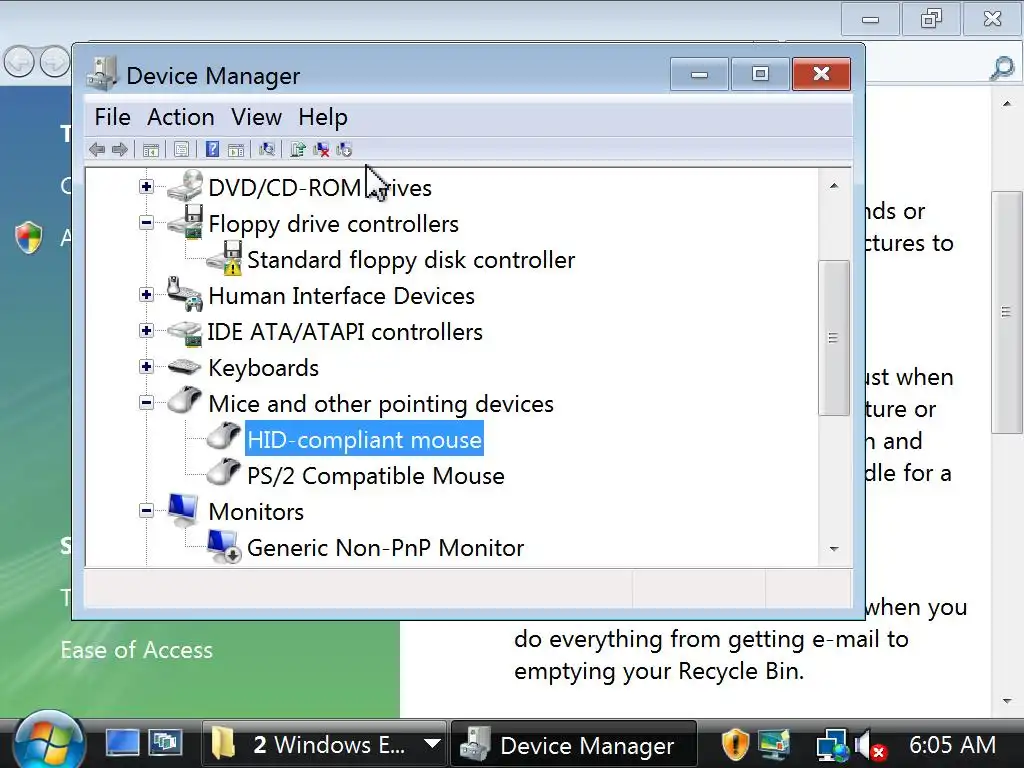The image size is (1024, 768).
Task: Select the Keyboards label
Action: tap(263, 368)
